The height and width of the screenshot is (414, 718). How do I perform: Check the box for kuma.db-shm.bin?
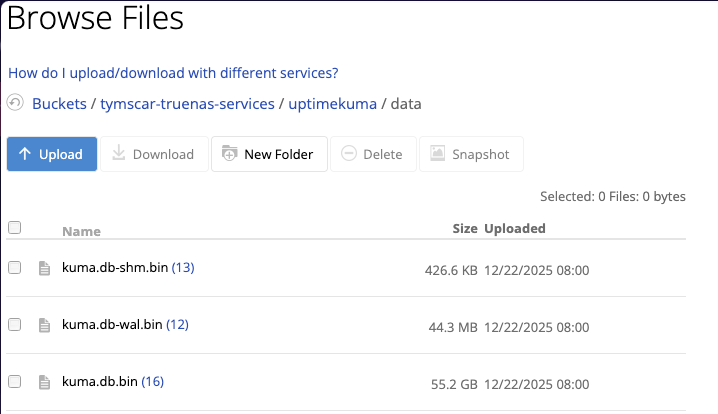15,268
